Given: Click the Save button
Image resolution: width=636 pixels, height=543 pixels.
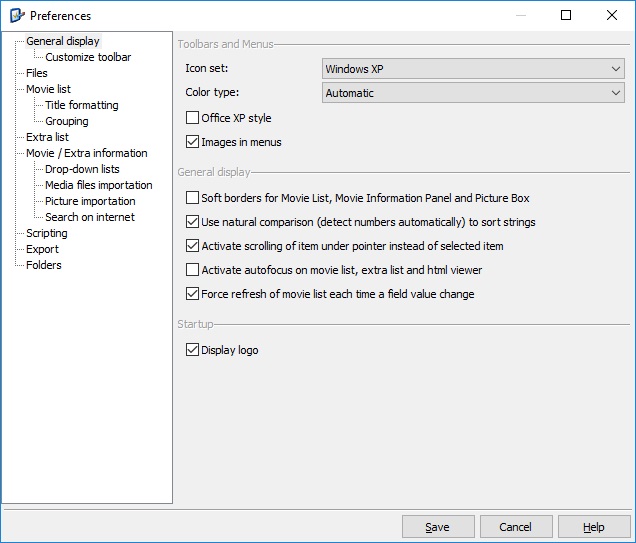Looking at the screenshot, I should (438, 527).
